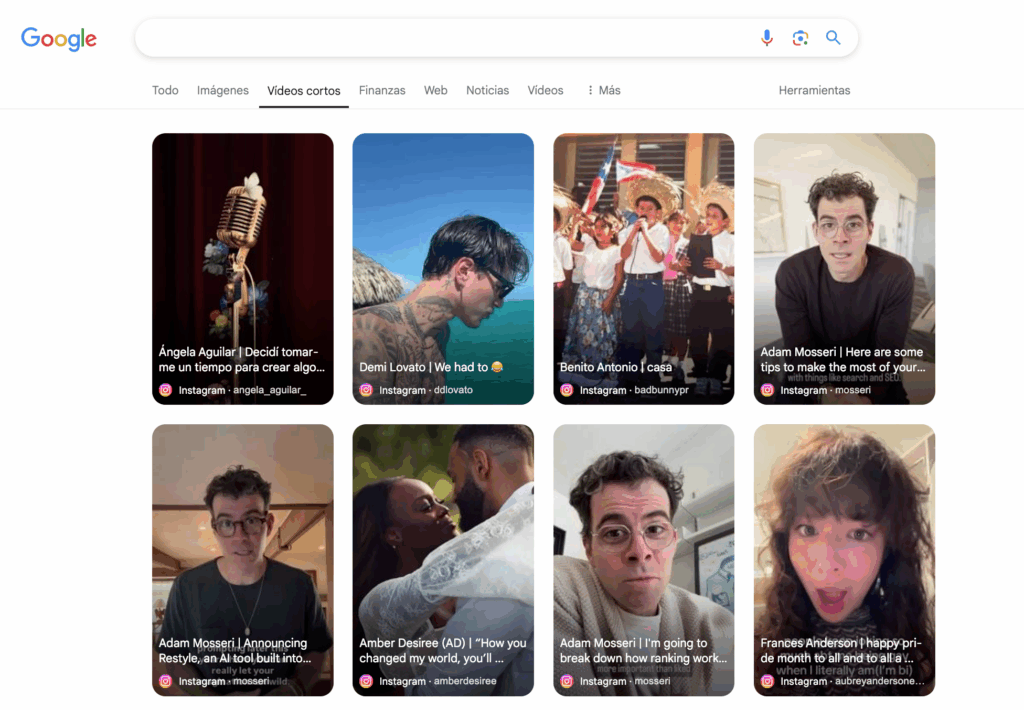Click title 'Amber Desiree (AD) | How you changed'
Image resolution: width=1024 pixels, height=710 pixels.
coord(443,651)
